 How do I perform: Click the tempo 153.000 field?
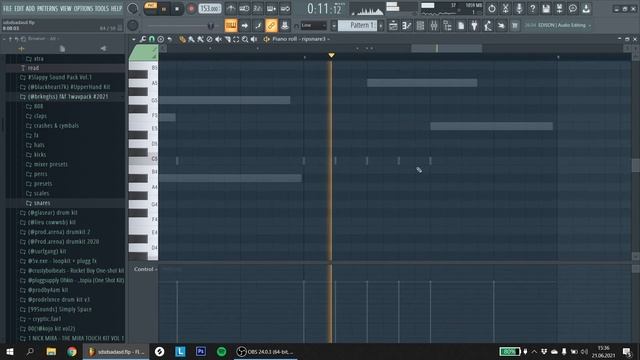[x=210, y=9]
